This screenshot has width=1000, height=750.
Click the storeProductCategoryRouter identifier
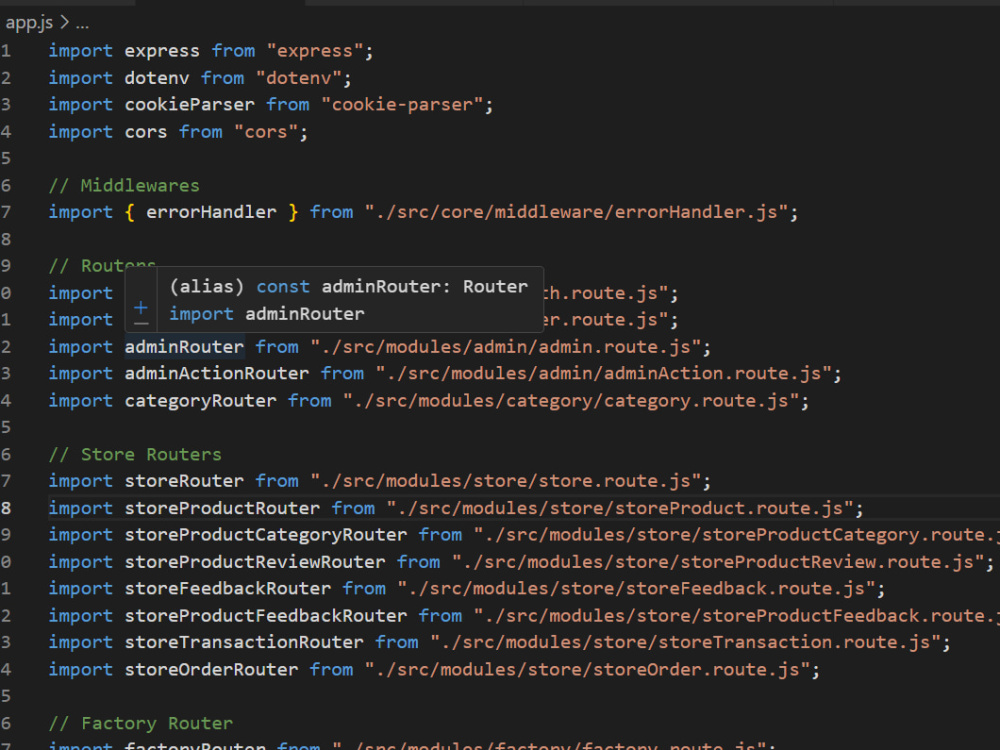(265, 535)
